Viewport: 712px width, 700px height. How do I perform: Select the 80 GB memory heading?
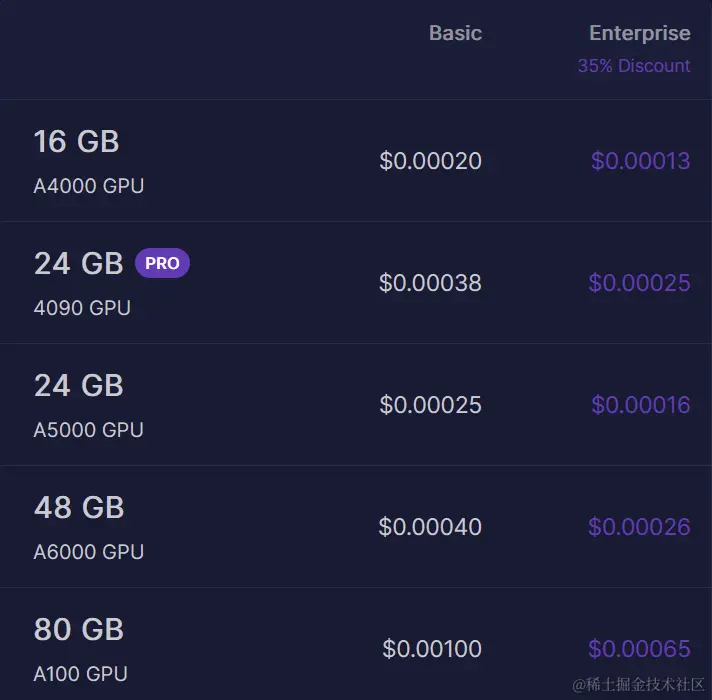[x=79, y=629]
